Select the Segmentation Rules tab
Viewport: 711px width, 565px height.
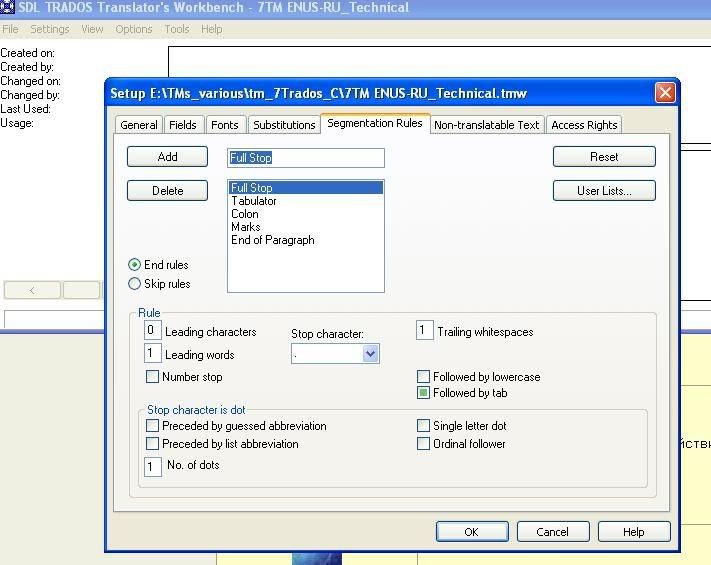tap(375, 123)
